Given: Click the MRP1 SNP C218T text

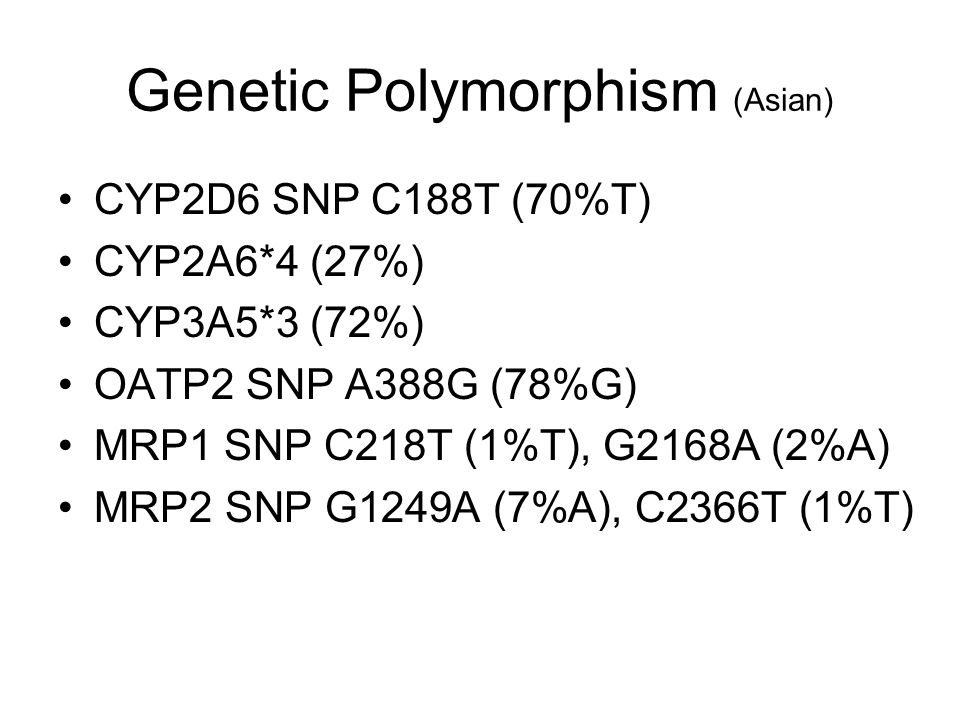Looking at the screenshot, I should [273, 445].
